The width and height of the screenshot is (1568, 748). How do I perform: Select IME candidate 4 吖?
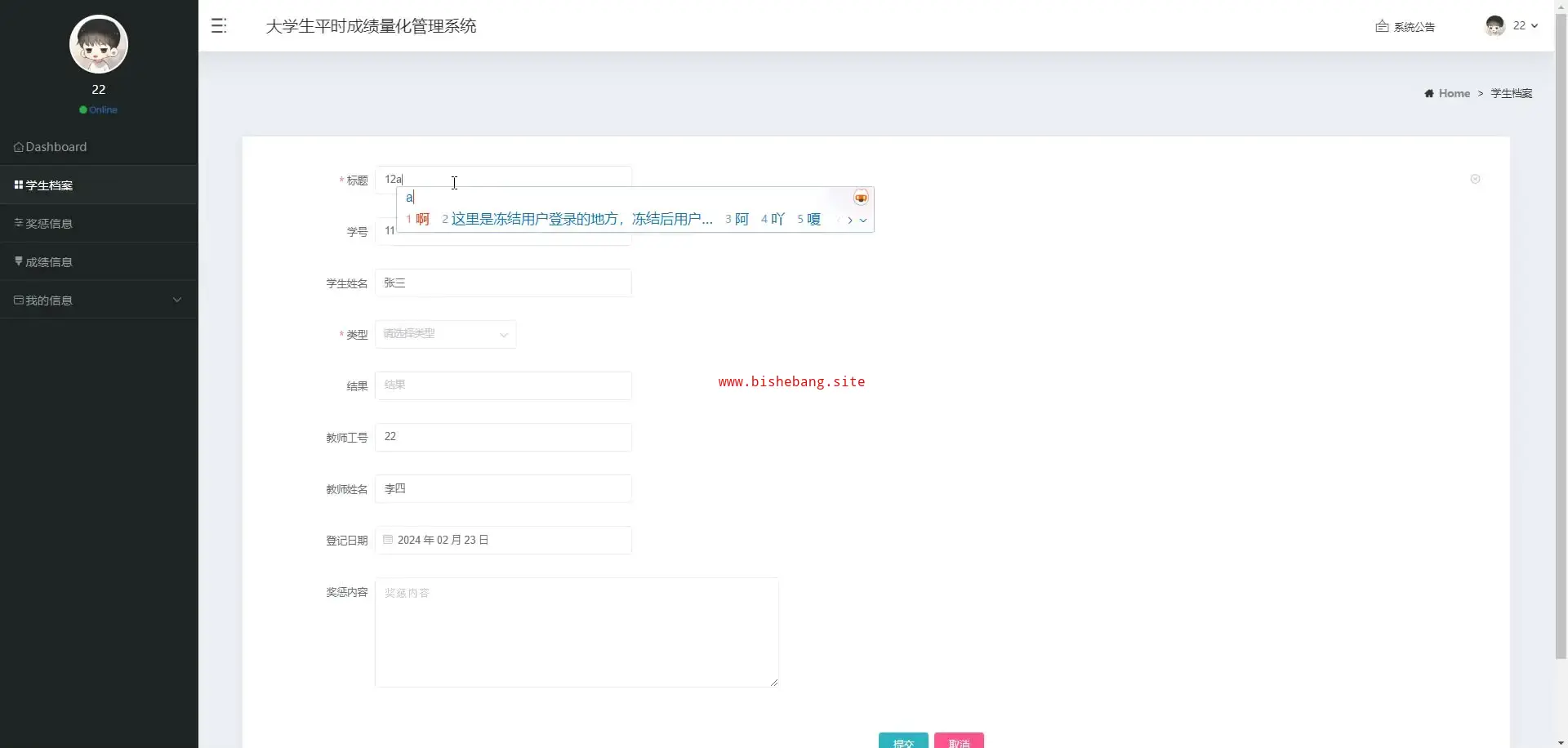[x=773, y=220]
